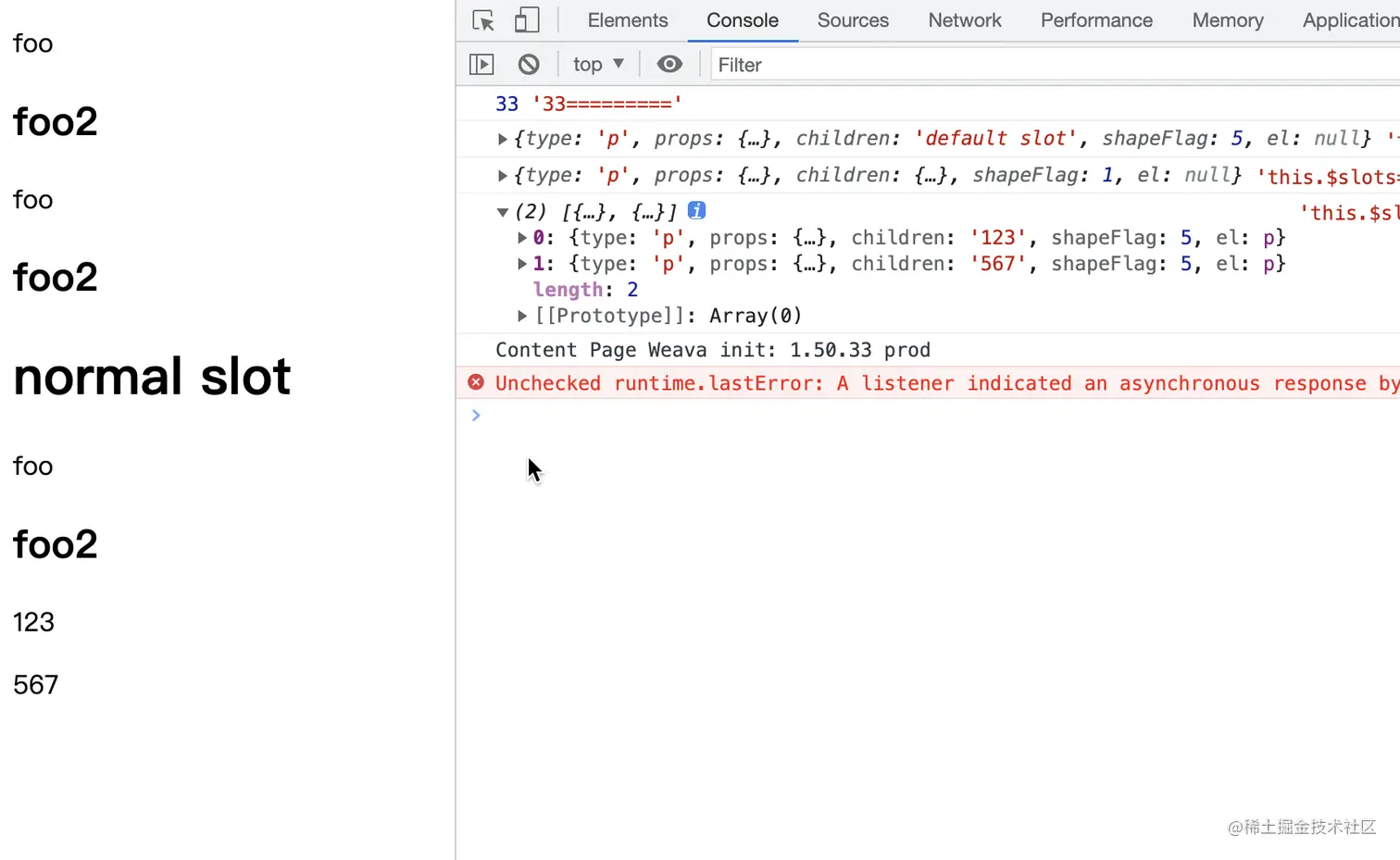This screenshot has width=1400, height=860.
Task: Go to the Performance tab
Action: (x=1096, y=20)
